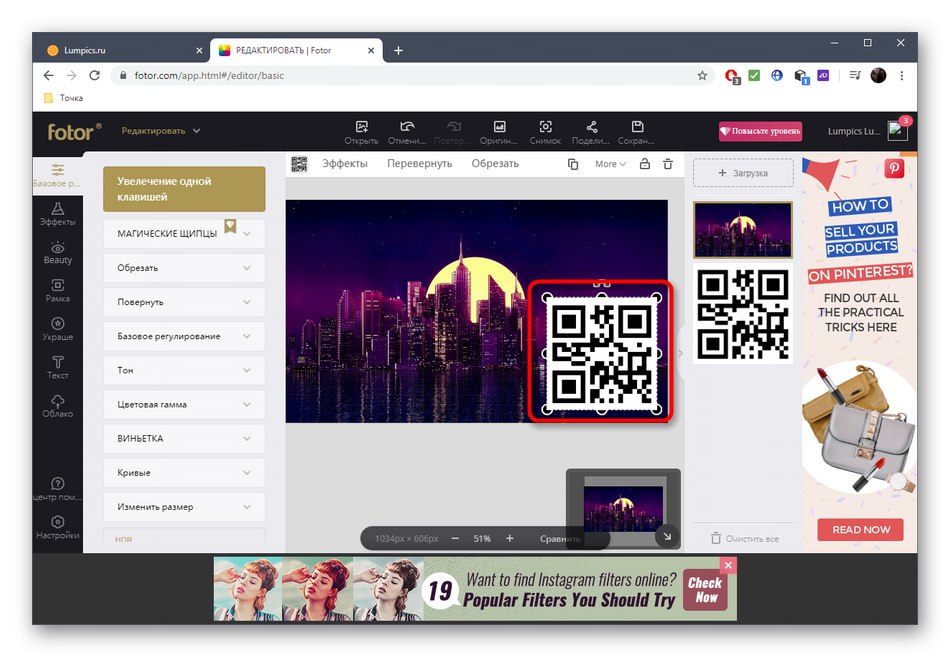Choose Обрезать in the sticker toolbar

click(495, 164)
